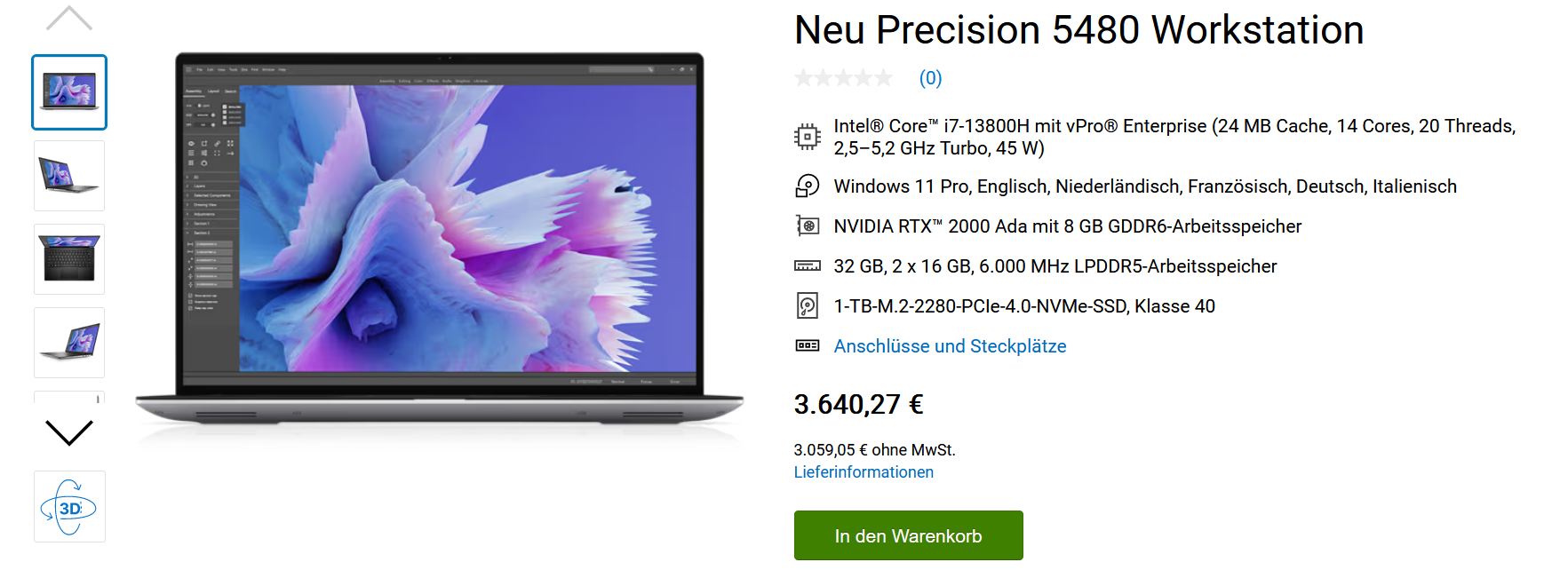This screenshot has height=570, width=1568.
Task: Select the front-view laptop thumbnail
Action: tap(69, 92)
